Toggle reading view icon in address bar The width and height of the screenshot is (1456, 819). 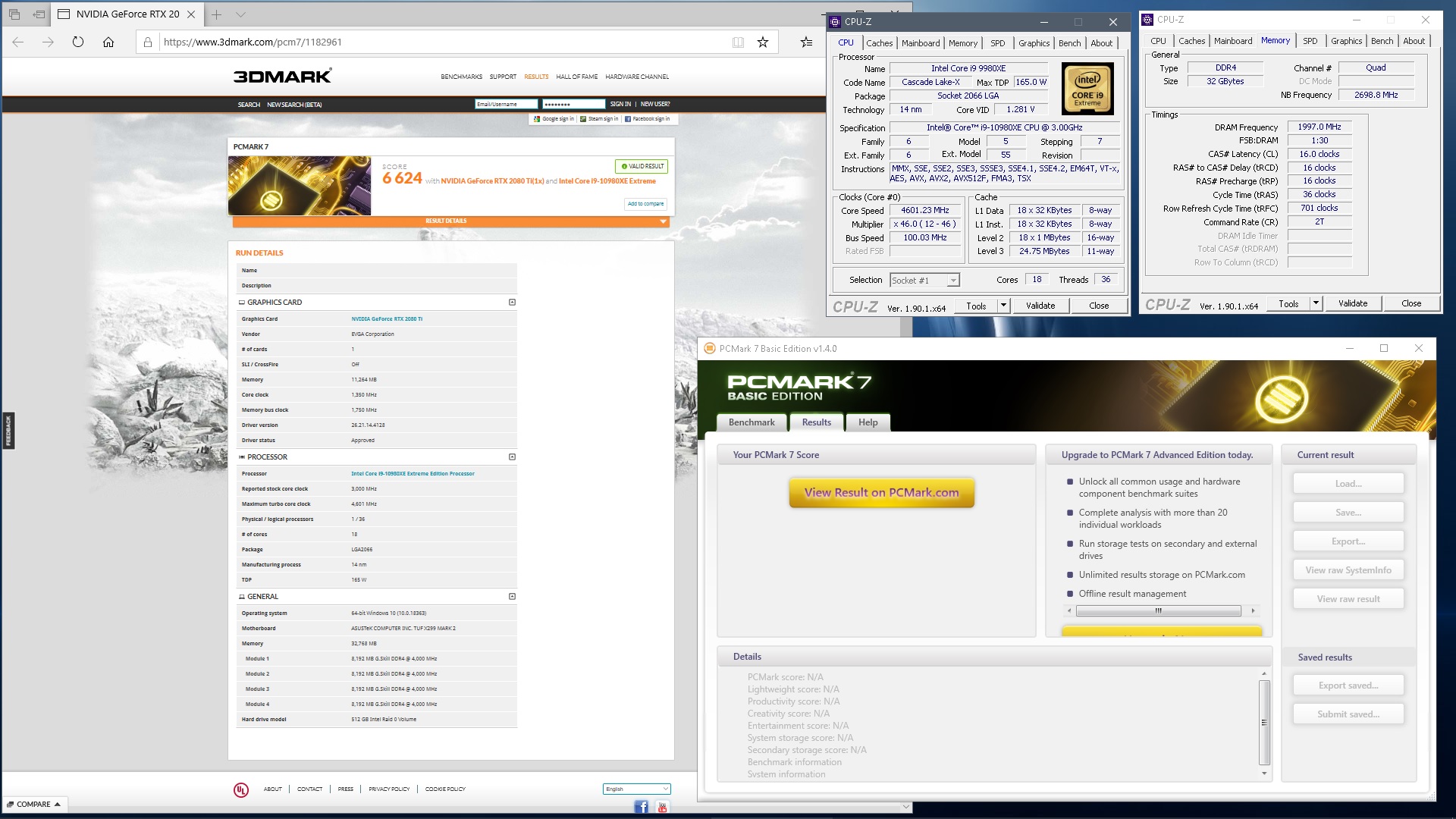click(738, 42)
